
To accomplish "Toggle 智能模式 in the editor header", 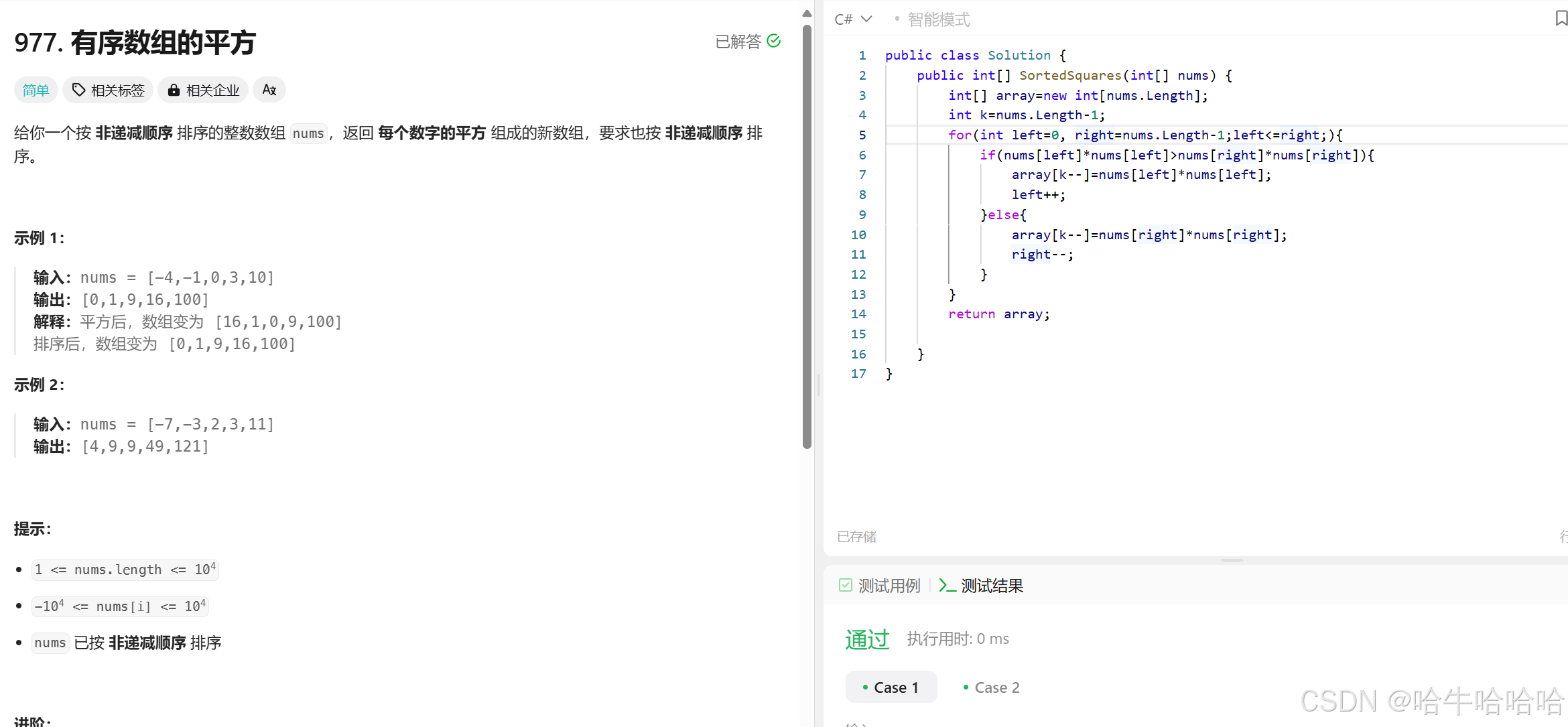I will click(938, 19).
